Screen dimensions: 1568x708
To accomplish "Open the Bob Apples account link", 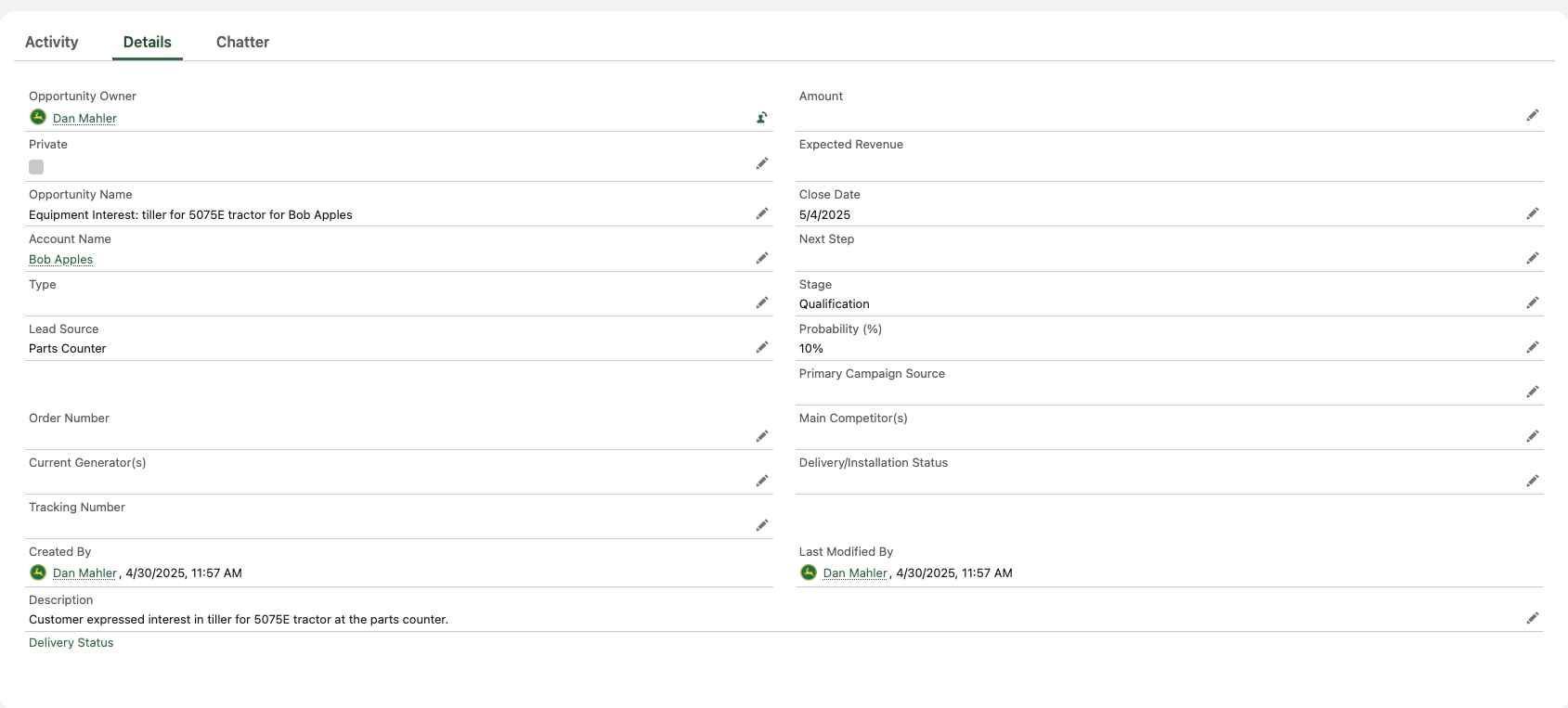I will pos(60,260).
